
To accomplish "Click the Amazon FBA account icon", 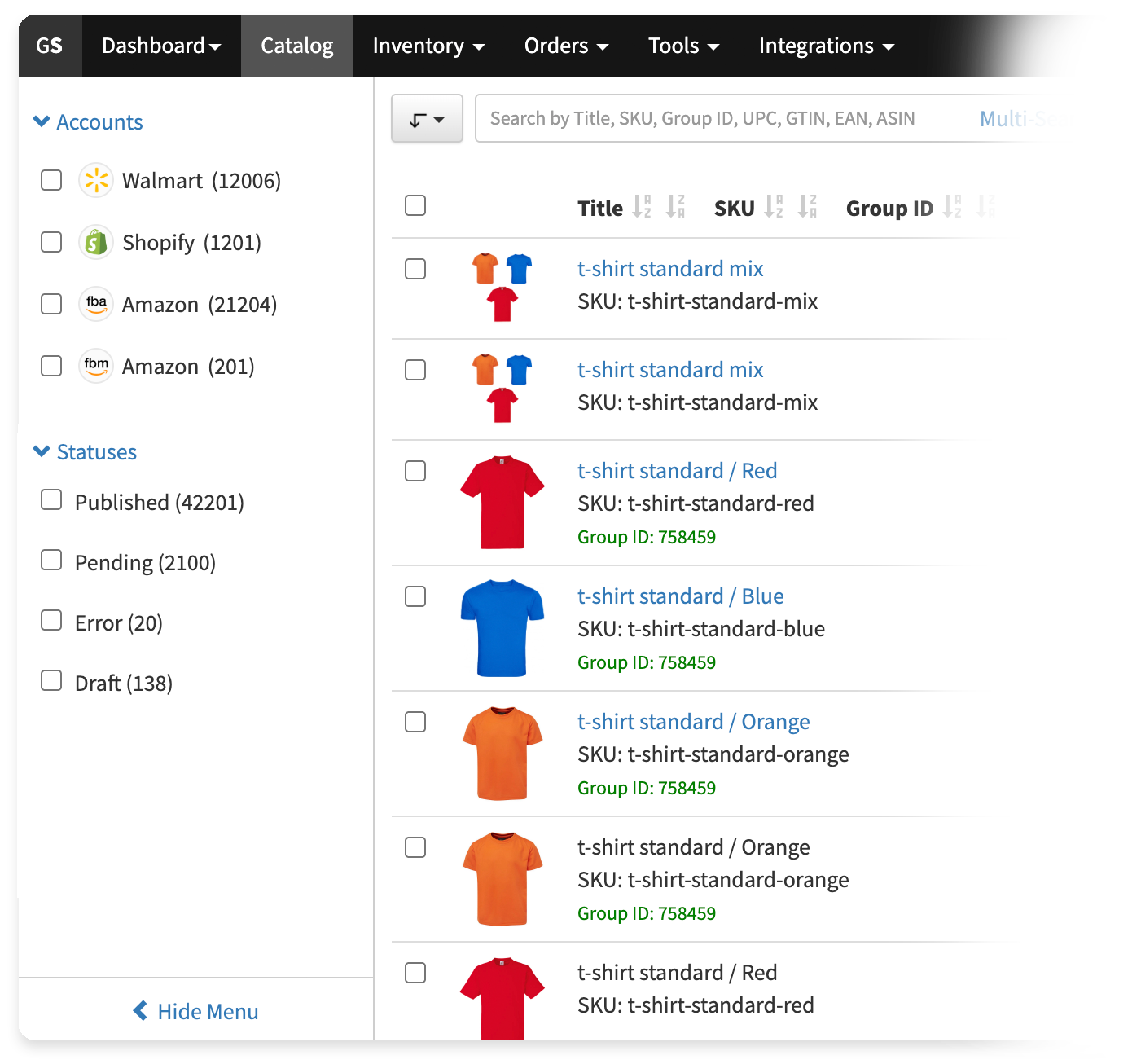I will point(96,304).
